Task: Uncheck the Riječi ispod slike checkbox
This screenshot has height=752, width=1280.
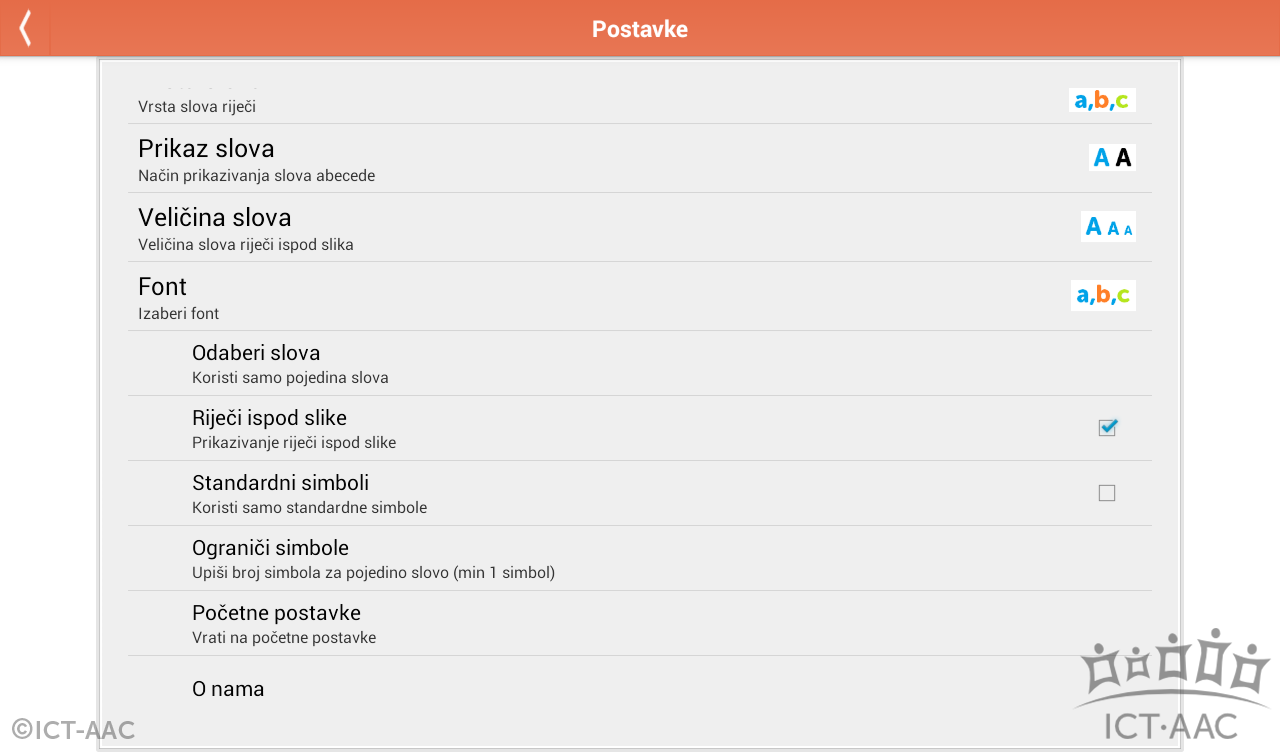Action: point(1107,428)
